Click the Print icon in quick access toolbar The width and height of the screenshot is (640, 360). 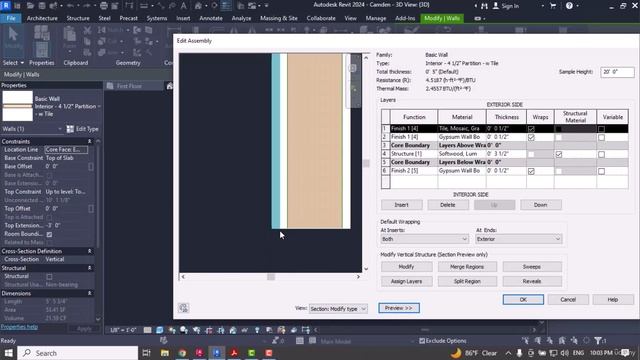pos(104,6)
